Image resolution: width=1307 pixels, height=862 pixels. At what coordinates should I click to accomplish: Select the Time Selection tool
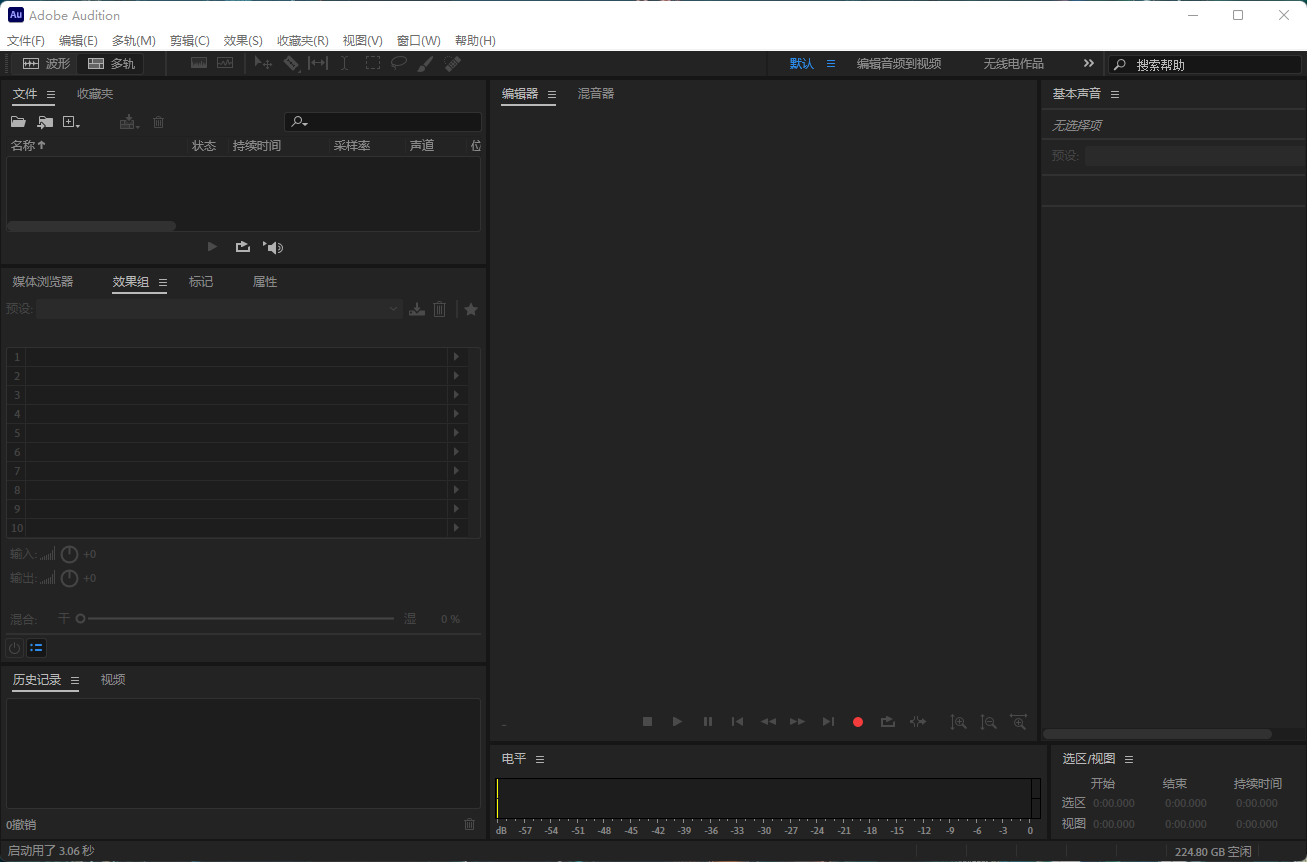344,63
